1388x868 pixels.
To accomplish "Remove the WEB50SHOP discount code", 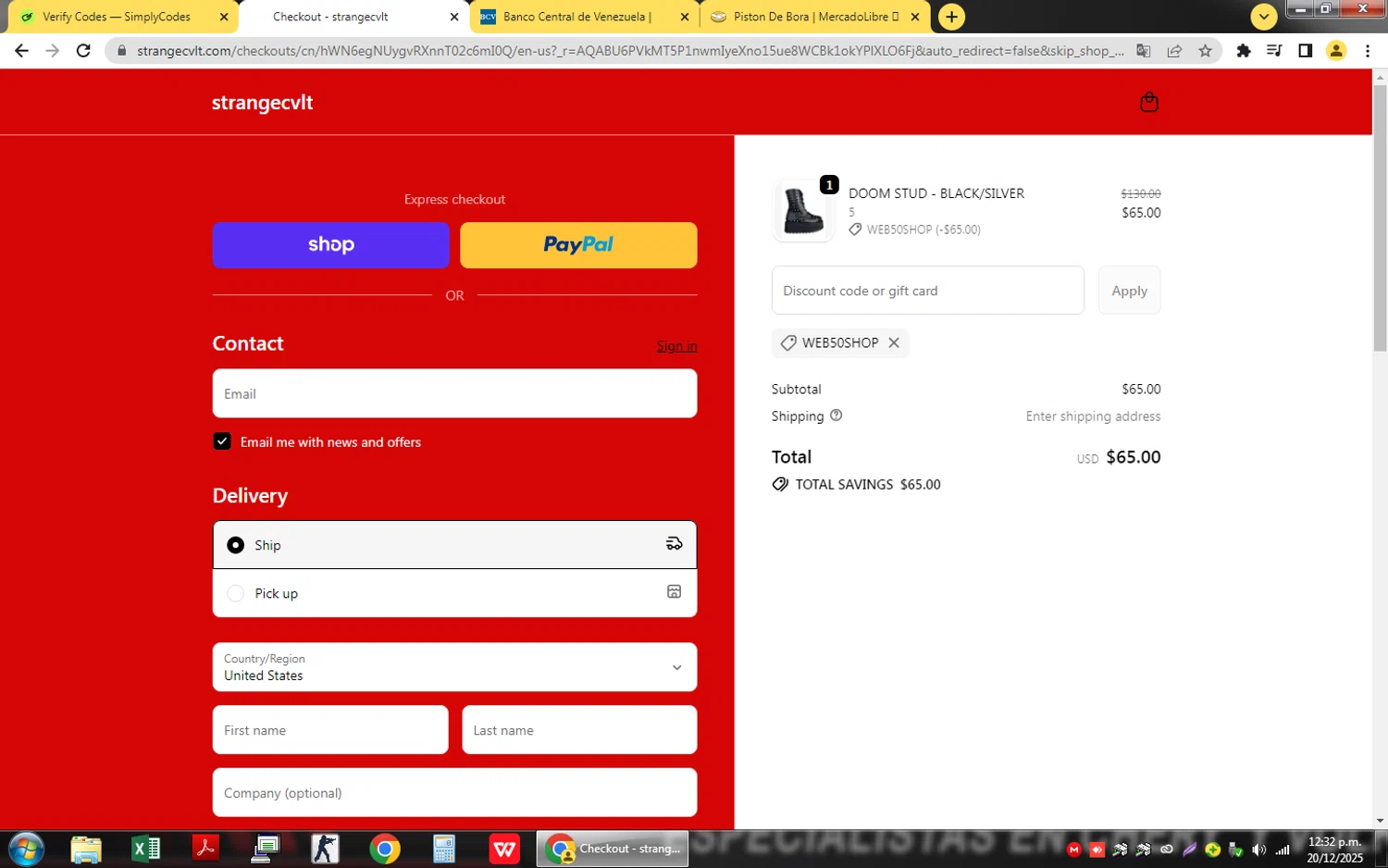I will click(x=894, y=342).
